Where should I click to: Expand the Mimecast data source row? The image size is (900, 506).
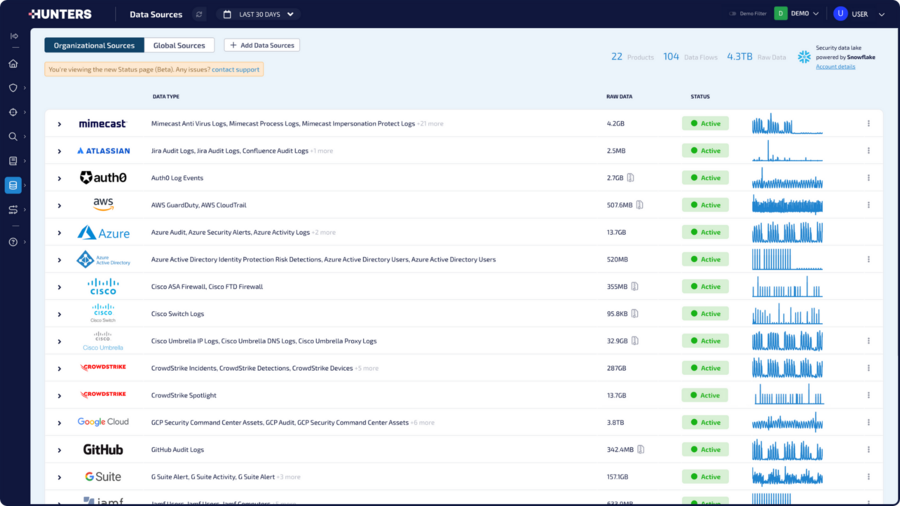click(59, 124)
